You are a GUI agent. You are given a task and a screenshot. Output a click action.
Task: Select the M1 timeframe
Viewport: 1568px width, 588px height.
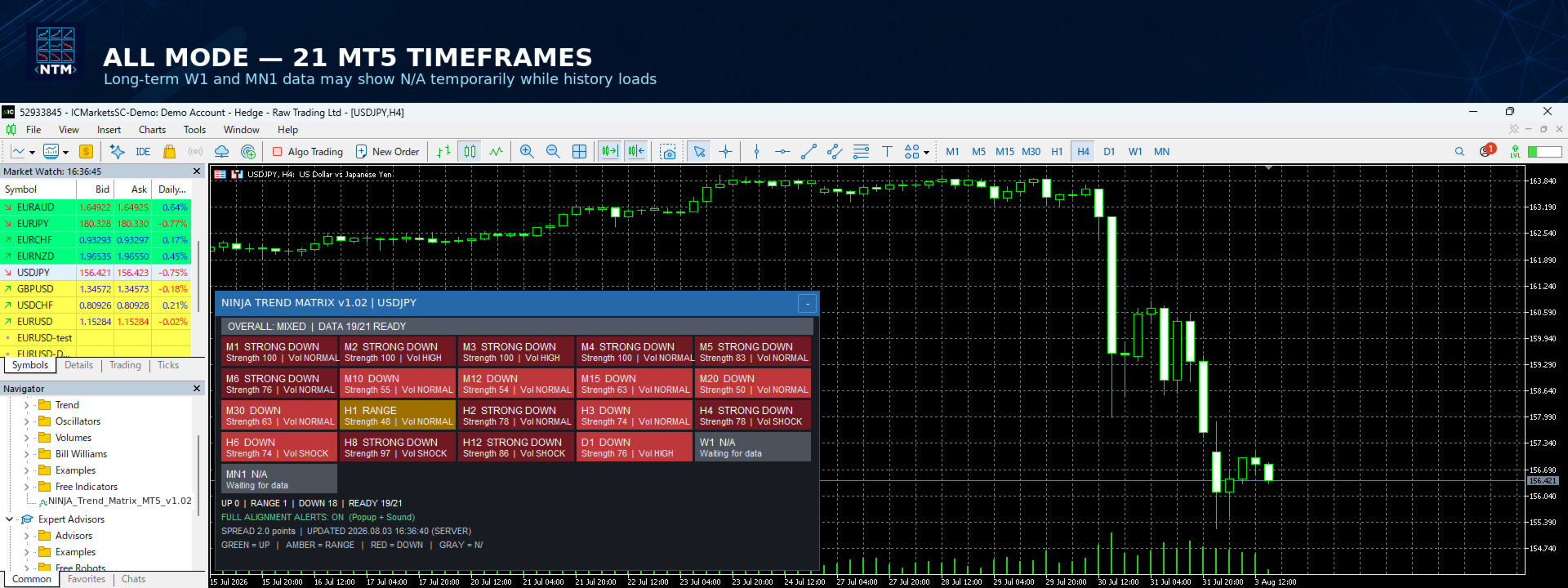[x=952, y=151]
